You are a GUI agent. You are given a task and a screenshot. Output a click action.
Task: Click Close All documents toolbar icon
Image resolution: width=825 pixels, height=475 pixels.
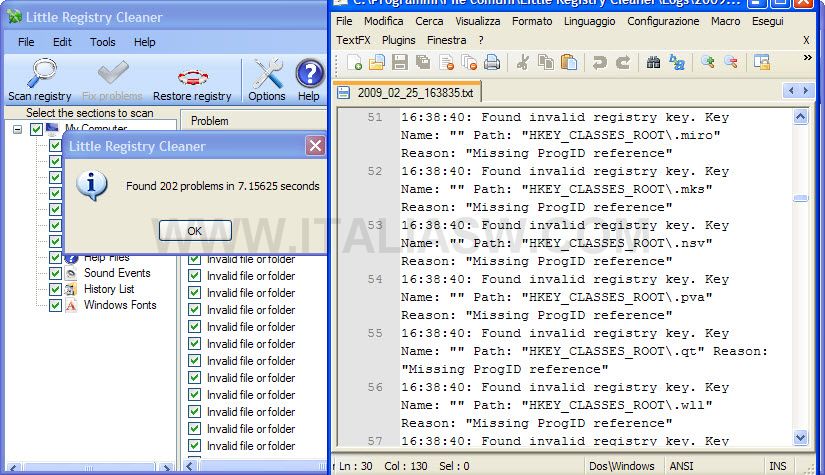[x=469, y=63]
